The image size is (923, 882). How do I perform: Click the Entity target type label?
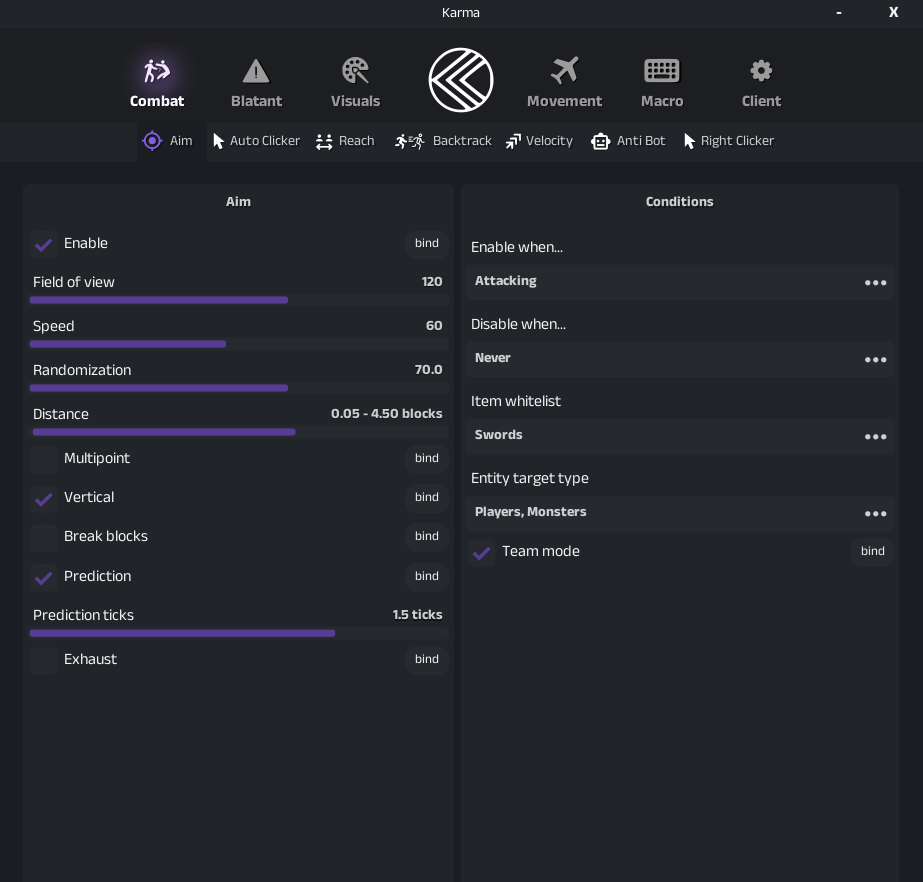click(x=529, y=479)
